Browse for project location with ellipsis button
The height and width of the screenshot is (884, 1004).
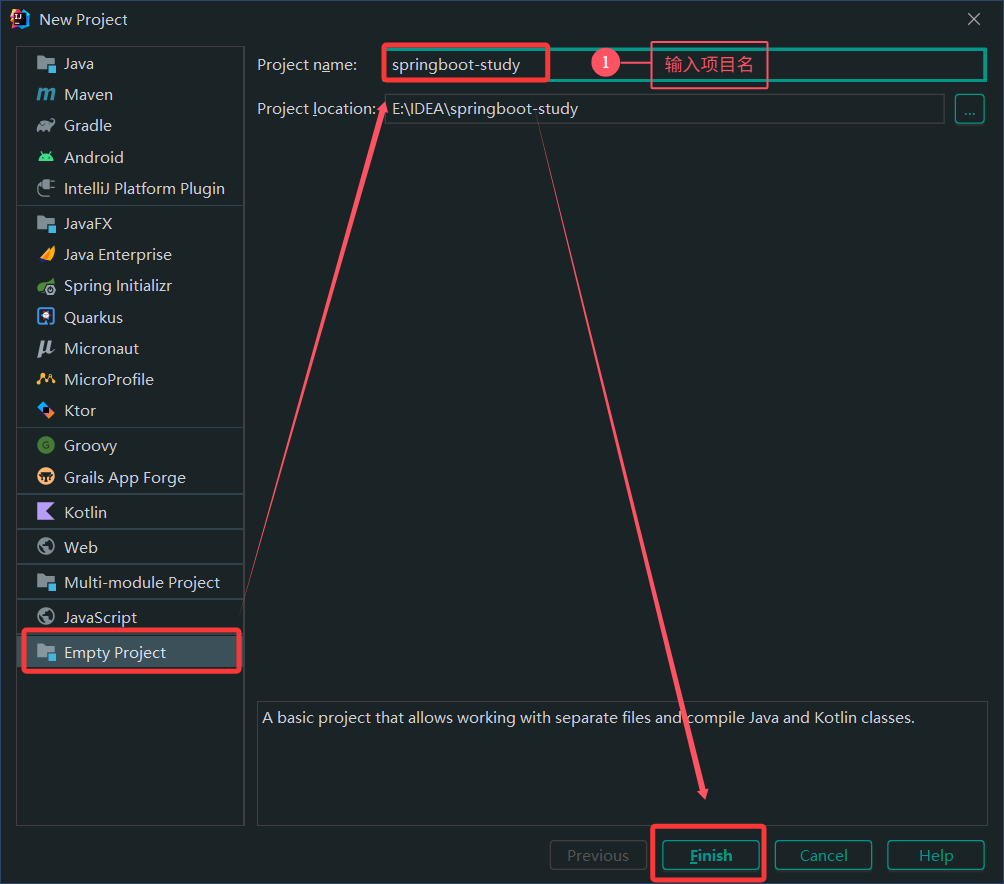point(969,109)
